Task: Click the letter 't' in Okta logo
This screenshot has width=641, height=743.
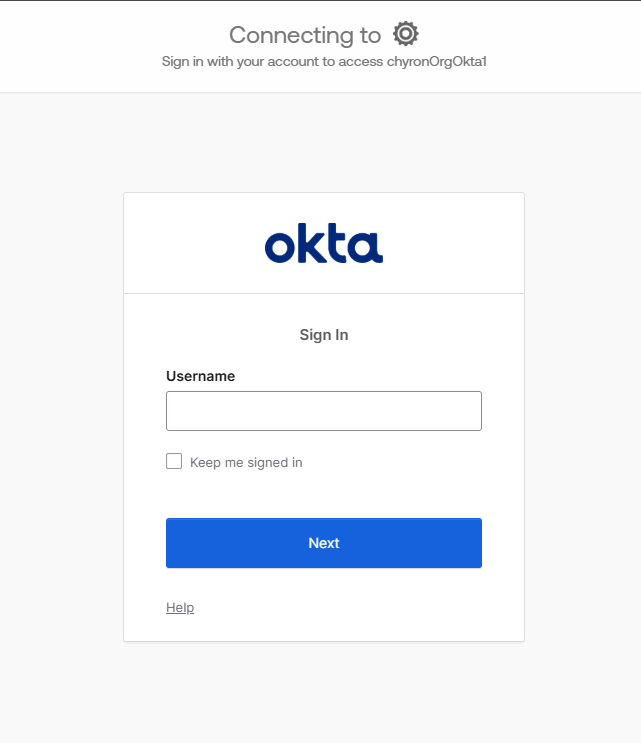Action: pos(337,244)
